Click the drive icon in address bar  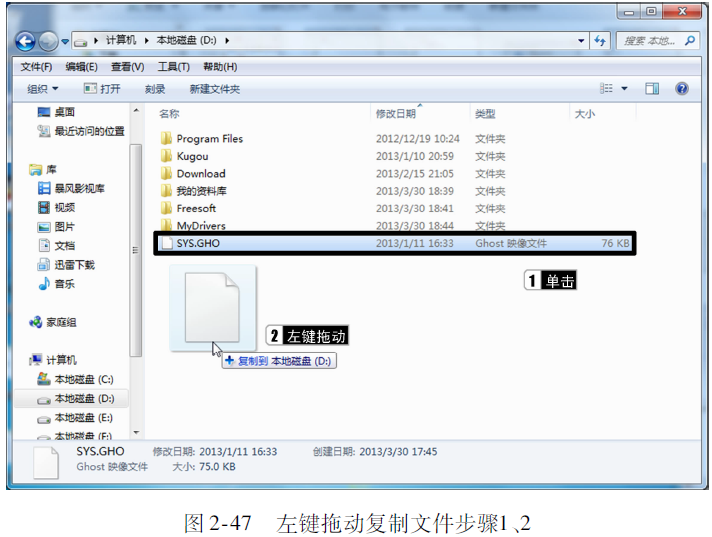coord(80,41)
